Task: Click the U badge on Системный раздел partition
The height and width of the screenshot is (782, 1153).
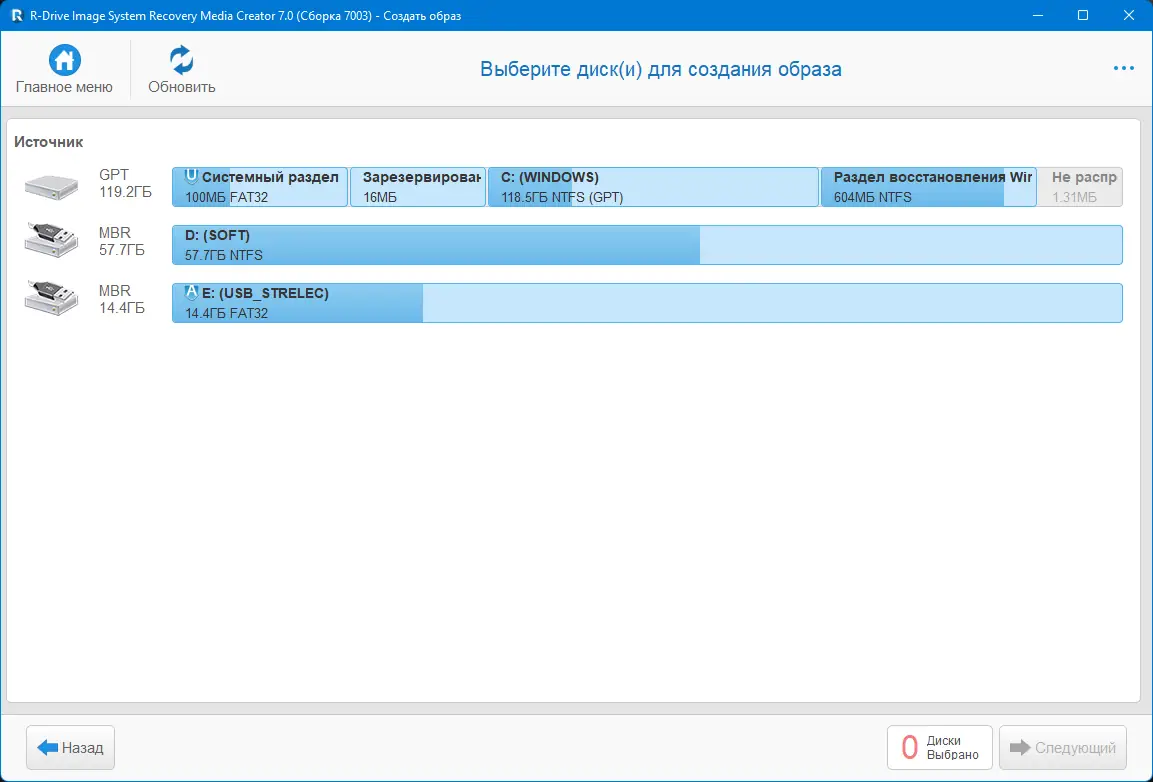Action: coord(191,177)
